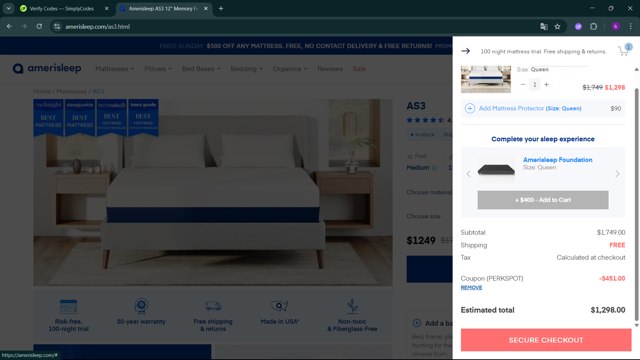Go forward in browser history

click(x=24, y=27)
